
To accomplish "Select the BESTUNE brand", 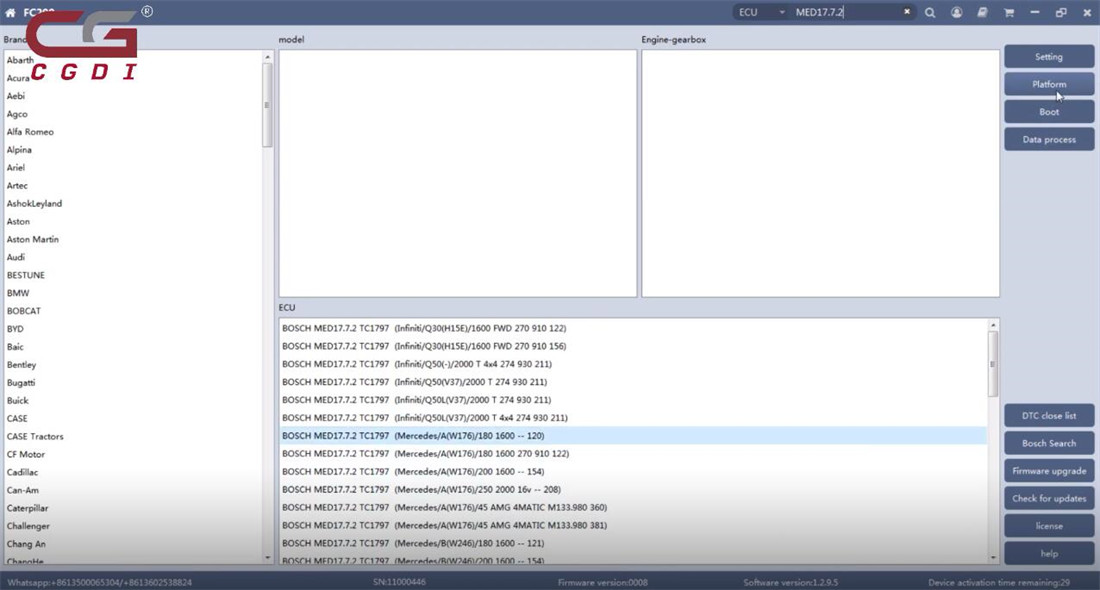I will (133, 275).
